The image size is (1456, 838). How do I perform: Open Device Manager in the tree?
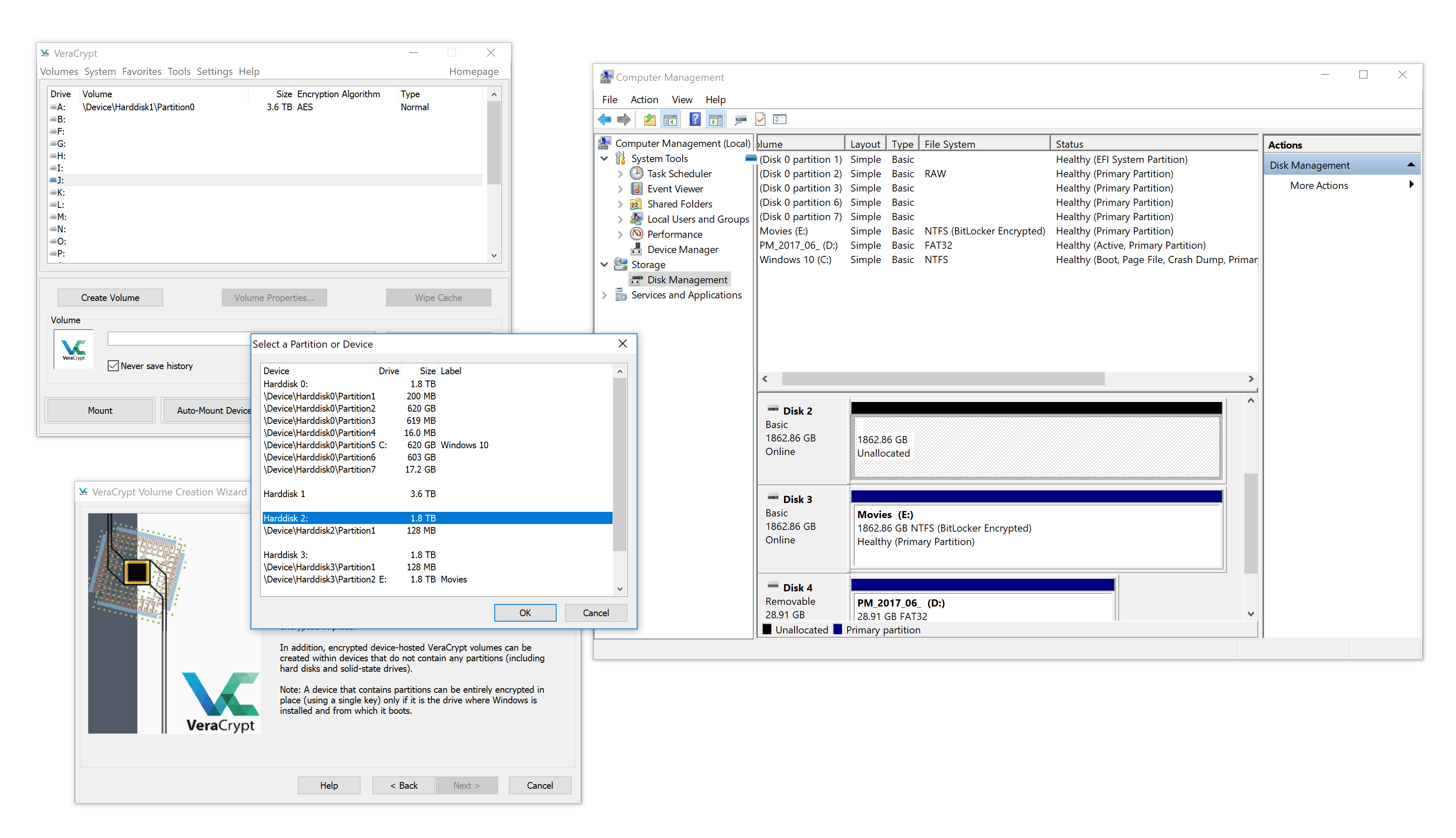click(682, 249)
